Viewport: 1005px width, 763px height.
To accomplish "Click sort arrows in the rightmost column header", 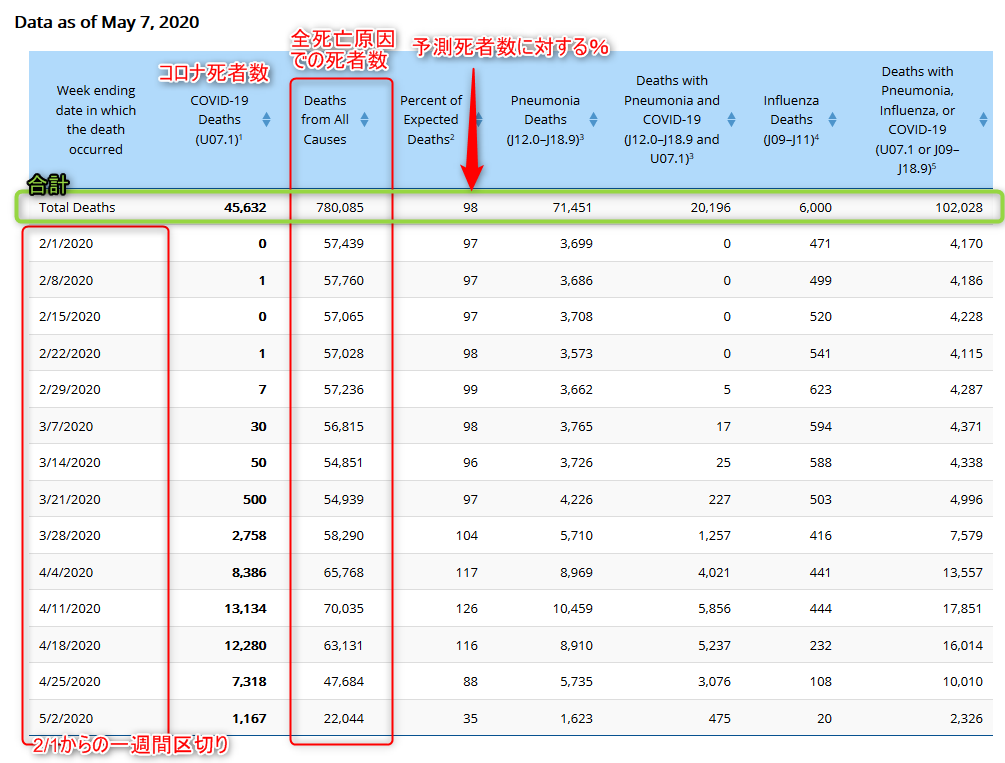I will click(980, 120).
